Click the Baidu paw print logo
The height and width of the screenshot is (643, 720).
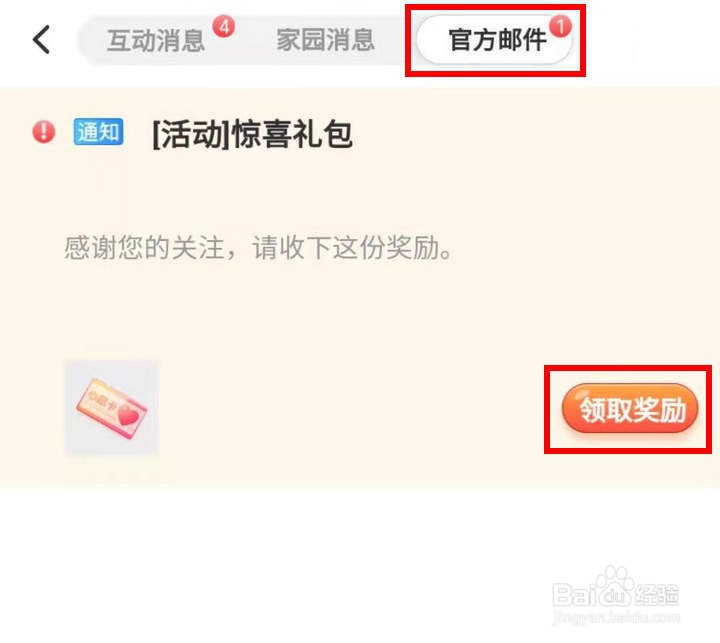point(615,583)
